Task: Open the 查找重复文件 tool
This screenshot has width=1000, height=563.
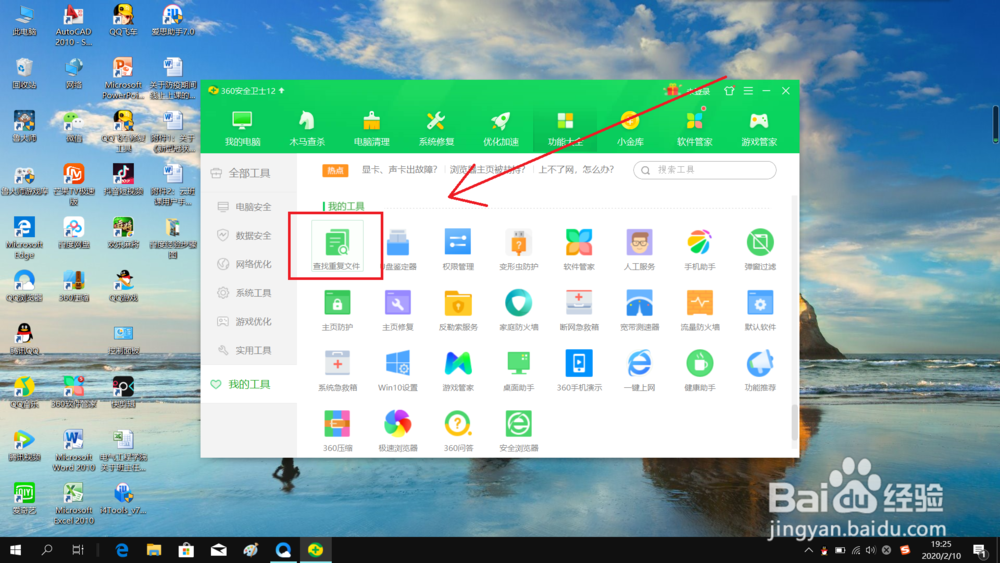Action: (337, 247)
